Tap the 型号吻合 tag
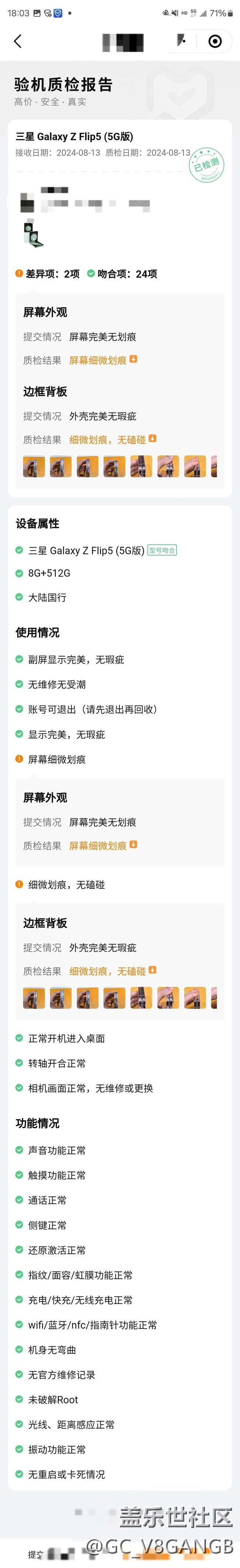This screenshot has width=240, height=1568. click(x=162, y=550)
